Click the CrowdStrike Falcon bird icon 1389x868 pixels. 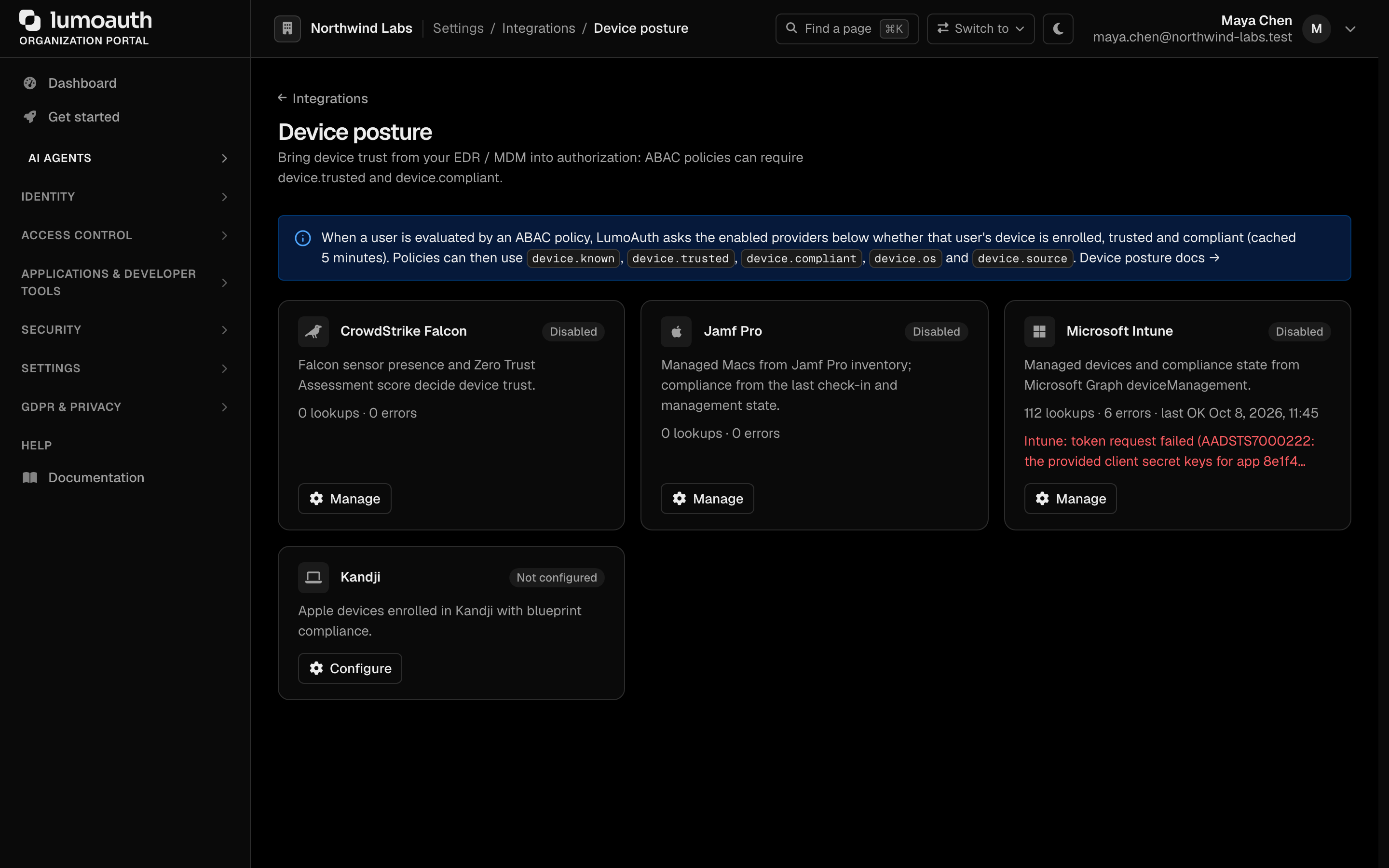313,331
